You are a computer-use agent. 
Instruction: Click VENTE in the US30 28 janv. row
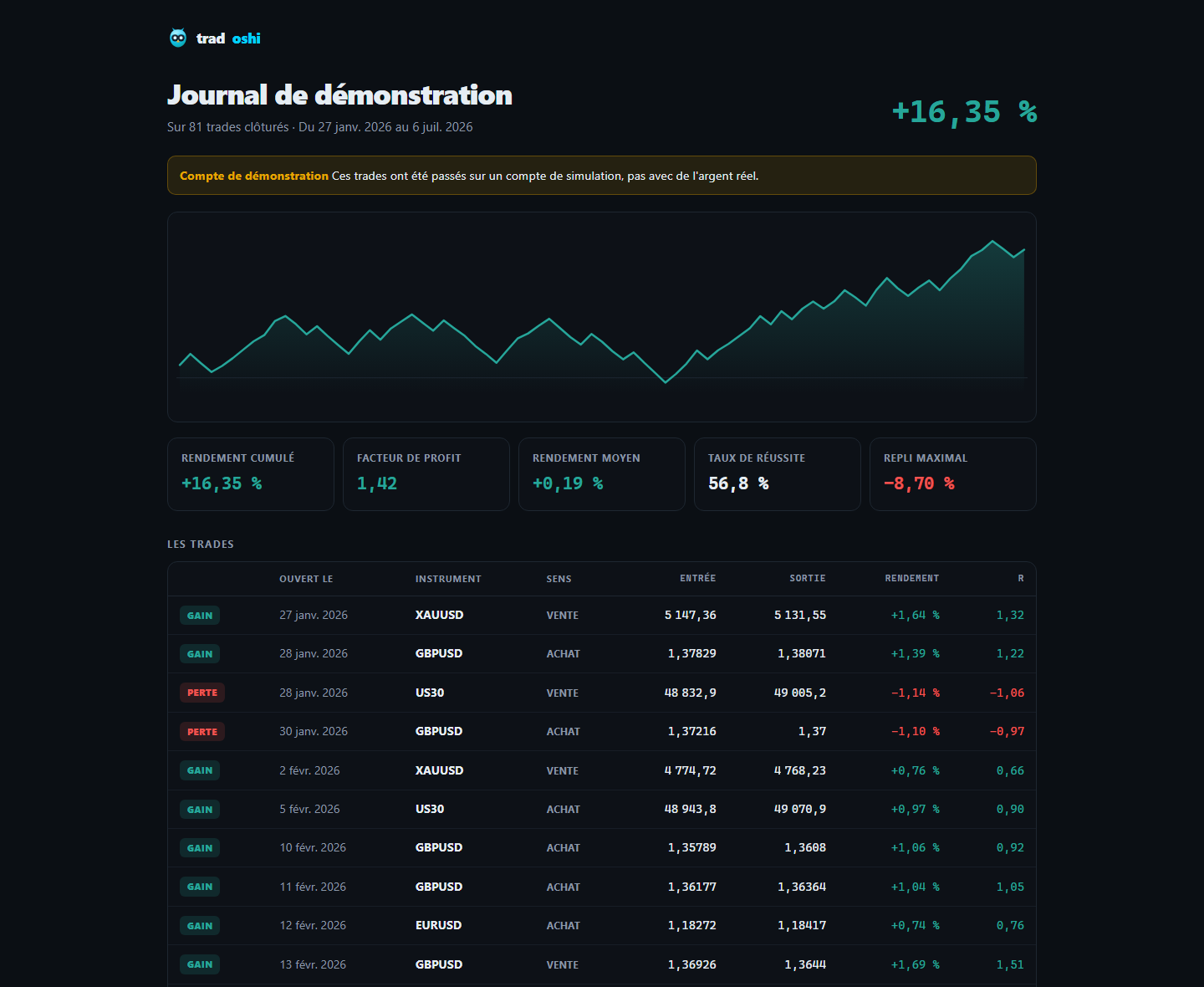tap(563, 693)
